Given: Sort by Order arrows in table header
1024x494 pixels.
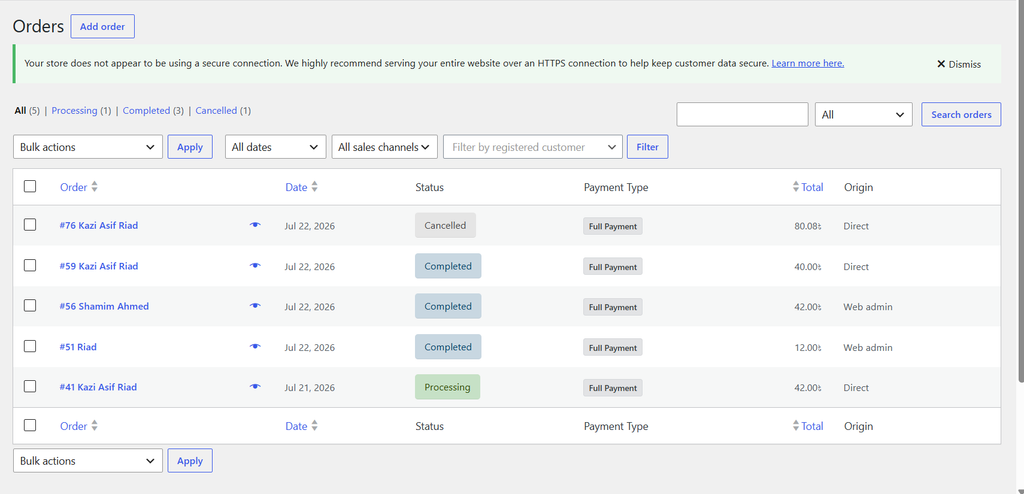Looking at the screenshot, I should point(95,187).
